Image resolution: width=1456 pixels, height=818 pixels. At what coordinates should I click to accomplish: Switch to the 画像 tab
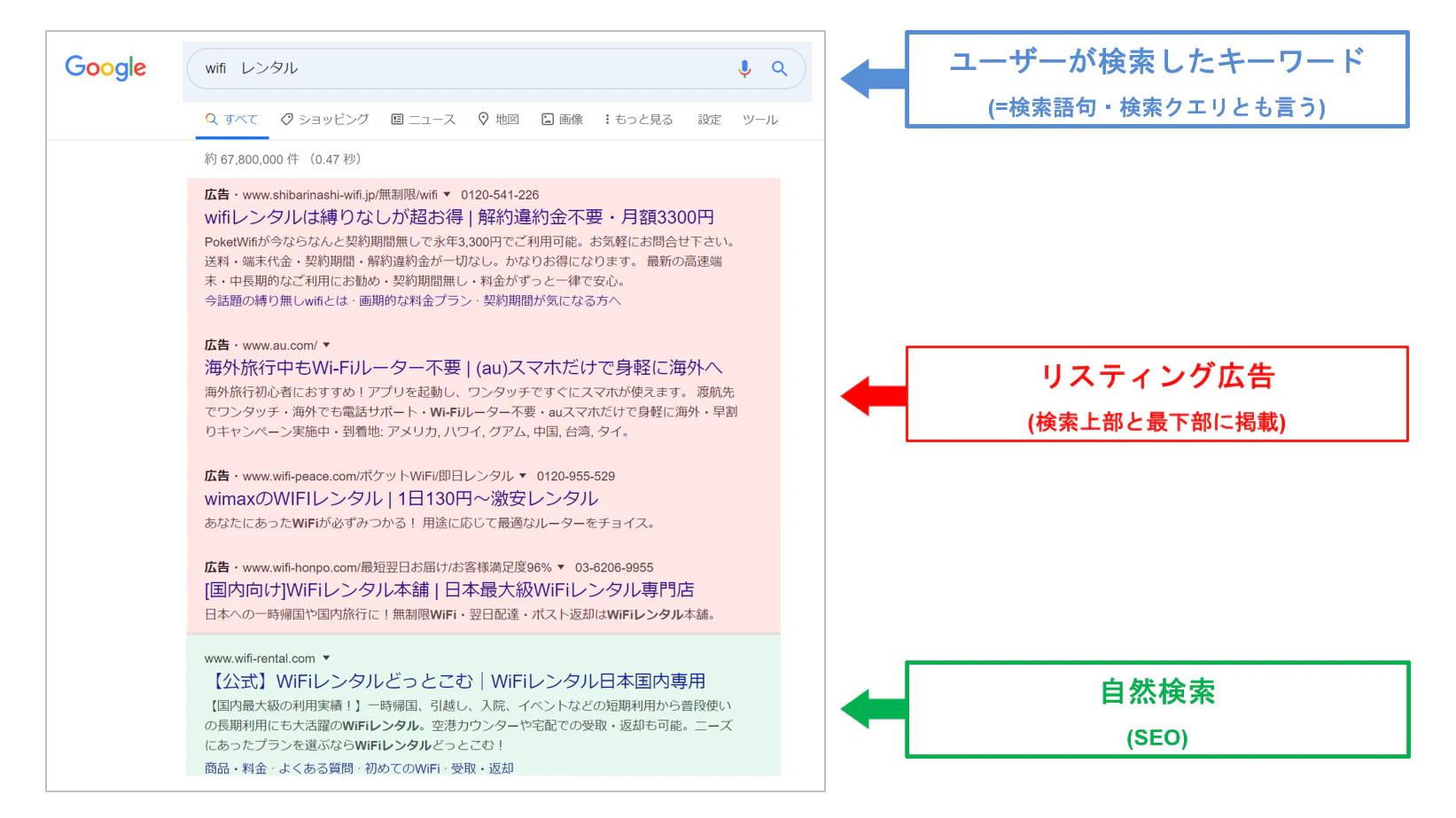tap(563, 120)
